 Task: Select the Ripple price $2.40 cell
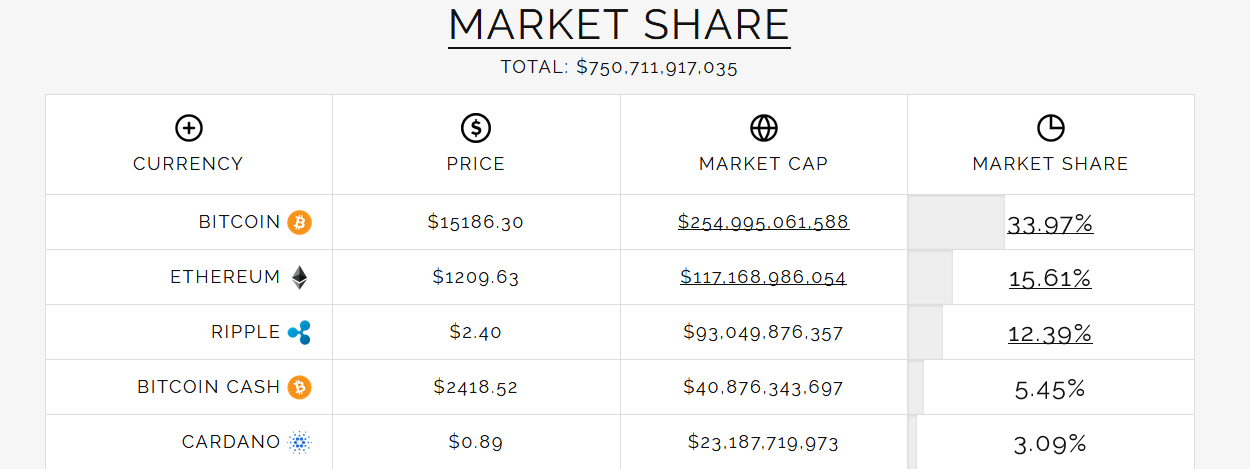pos(476,332)
